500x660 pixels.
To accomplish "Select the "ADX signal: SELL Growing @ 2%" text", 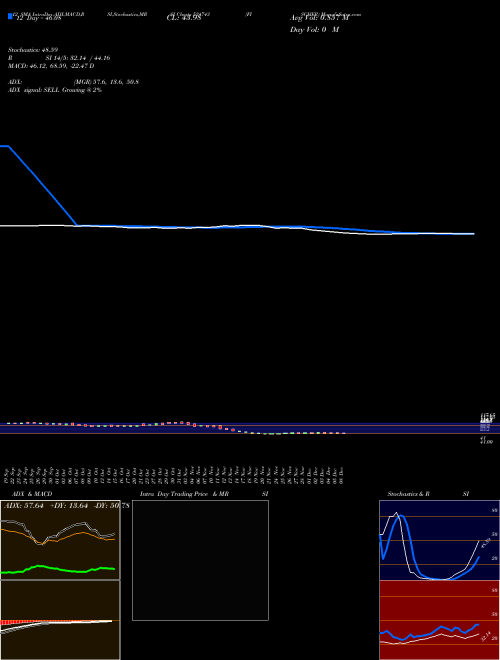I will (x=55, y=90).
